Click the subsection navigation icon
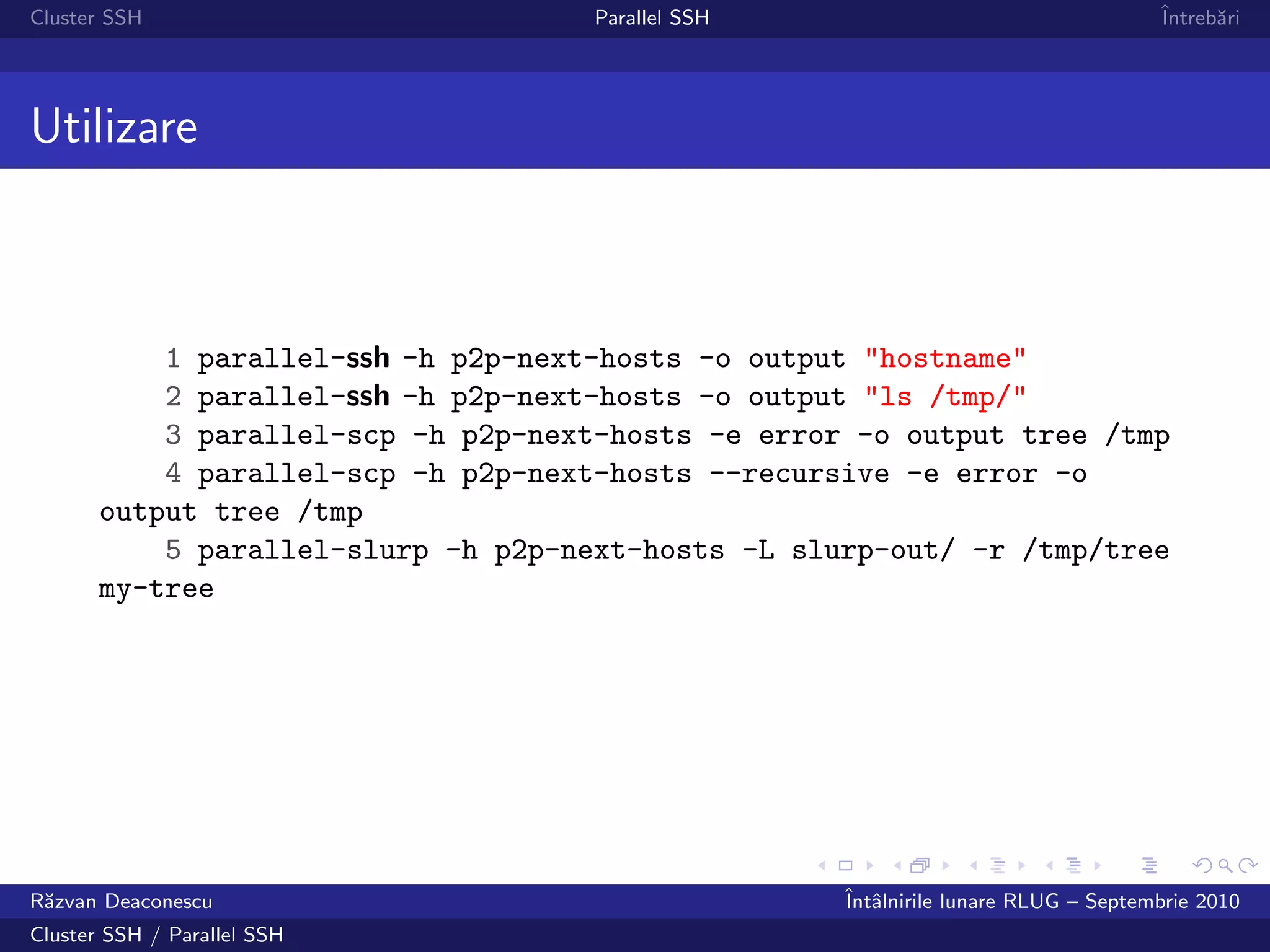 click(x=998, y=865)
